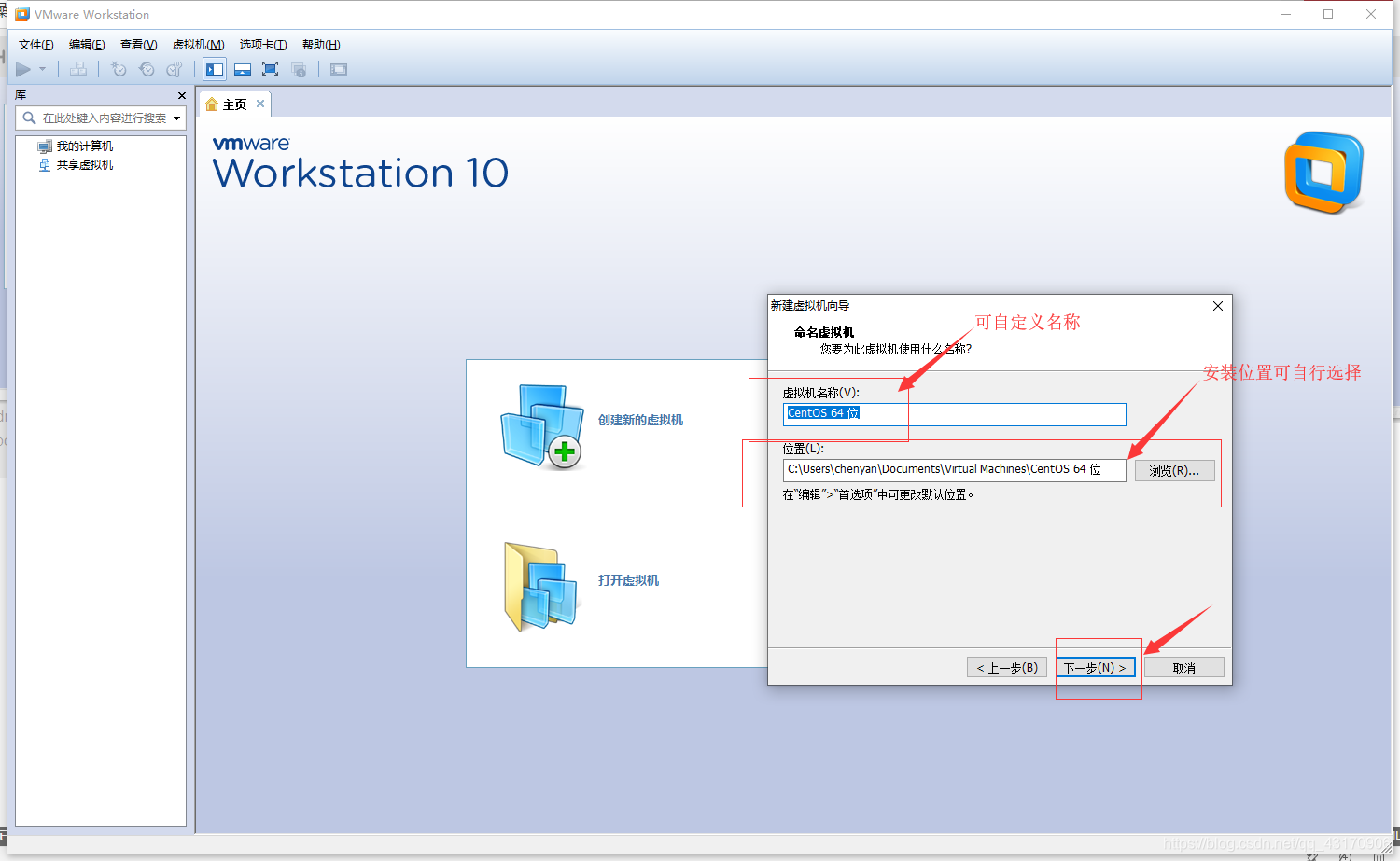Select 我的计算机 in the library tree

(x=85, y=146)
